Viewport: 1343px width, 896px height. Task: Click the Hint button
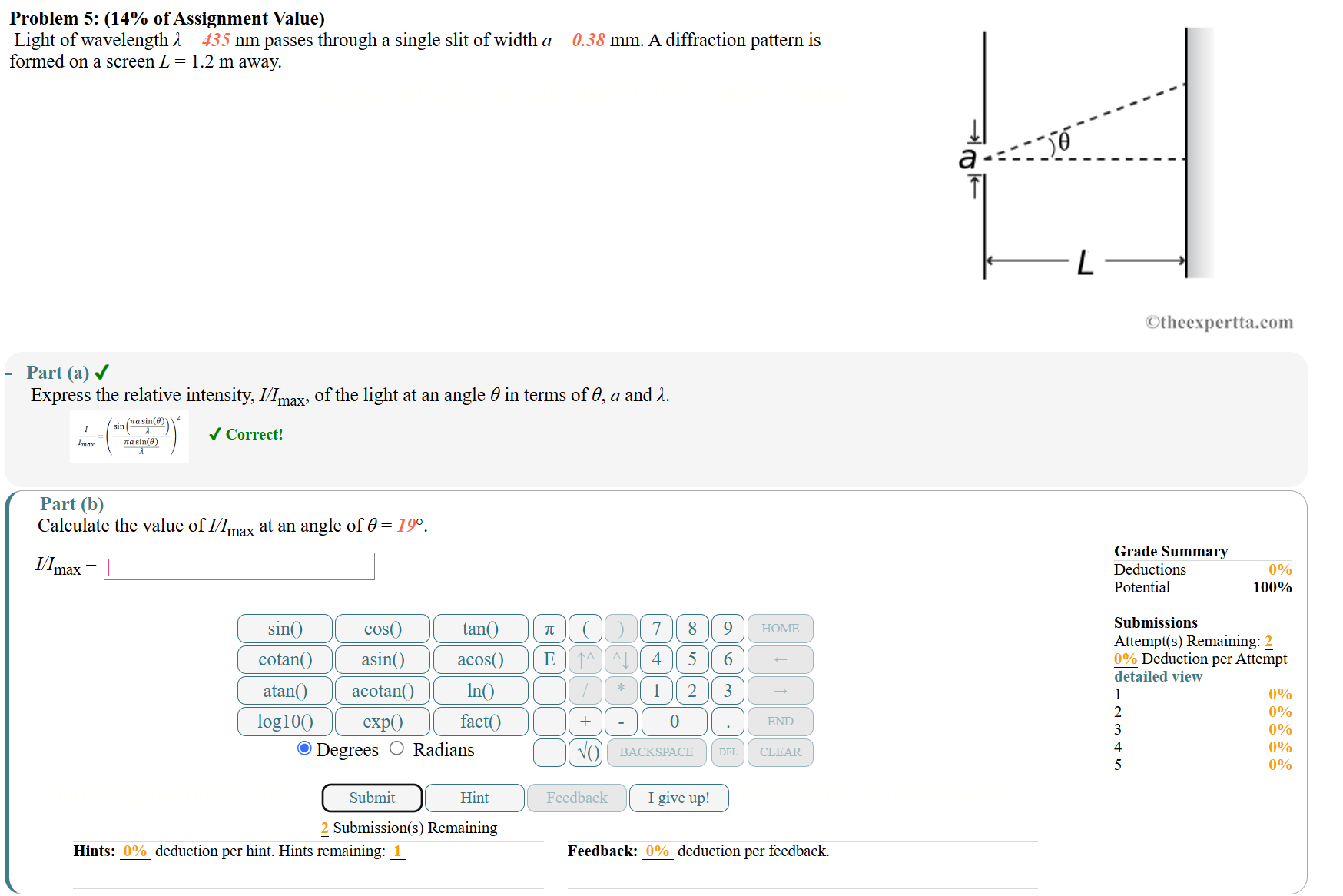473,798
